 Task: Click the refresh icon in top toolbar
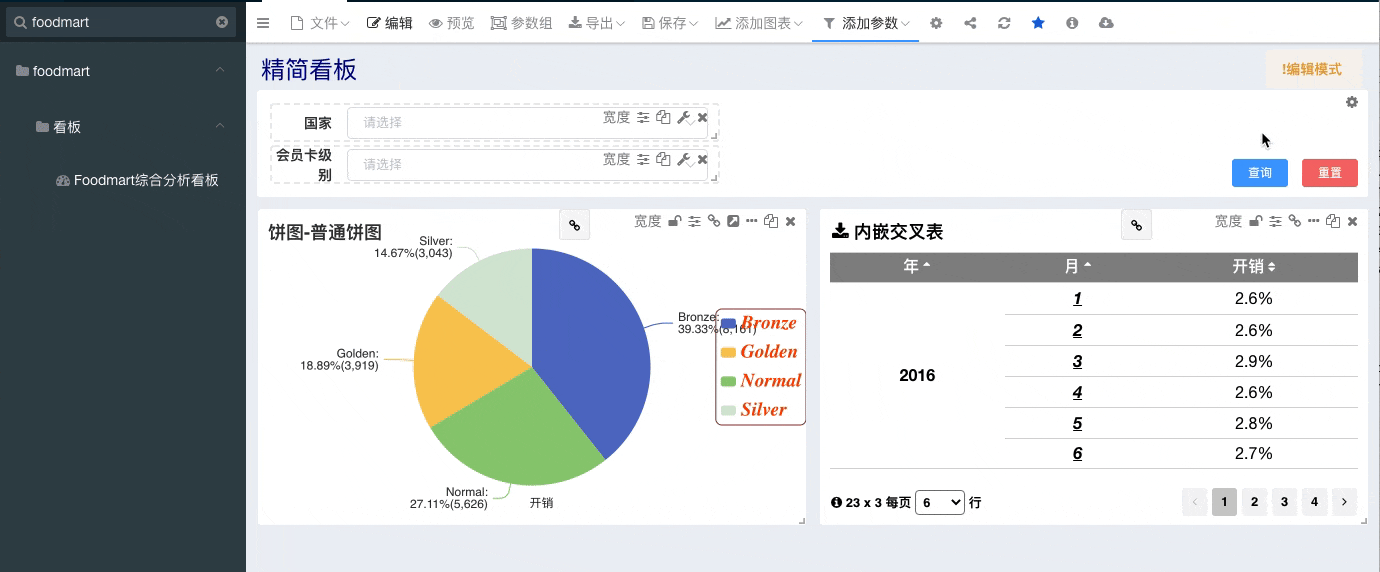click(1004, 23)
